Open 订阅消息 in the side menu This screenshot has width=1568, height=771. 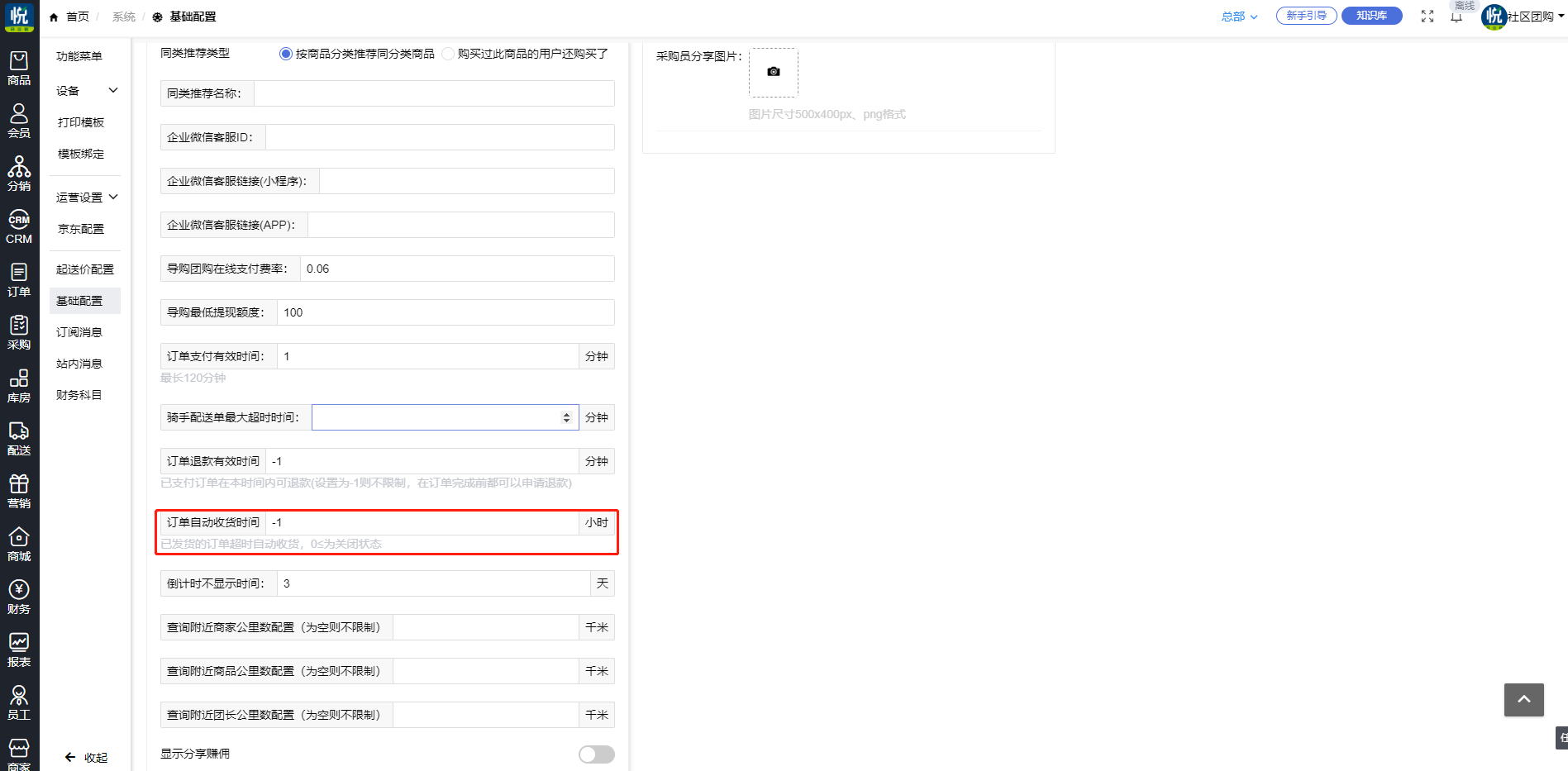(79, 332)
